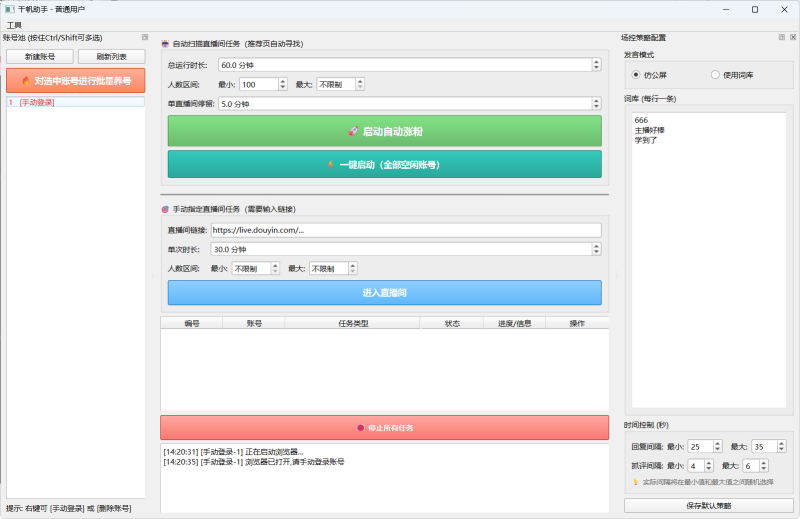This screenshot has width=800, height=519.
Task: Click the 回复间隔 最大 35 field
Action: click(x=764, y=447)
